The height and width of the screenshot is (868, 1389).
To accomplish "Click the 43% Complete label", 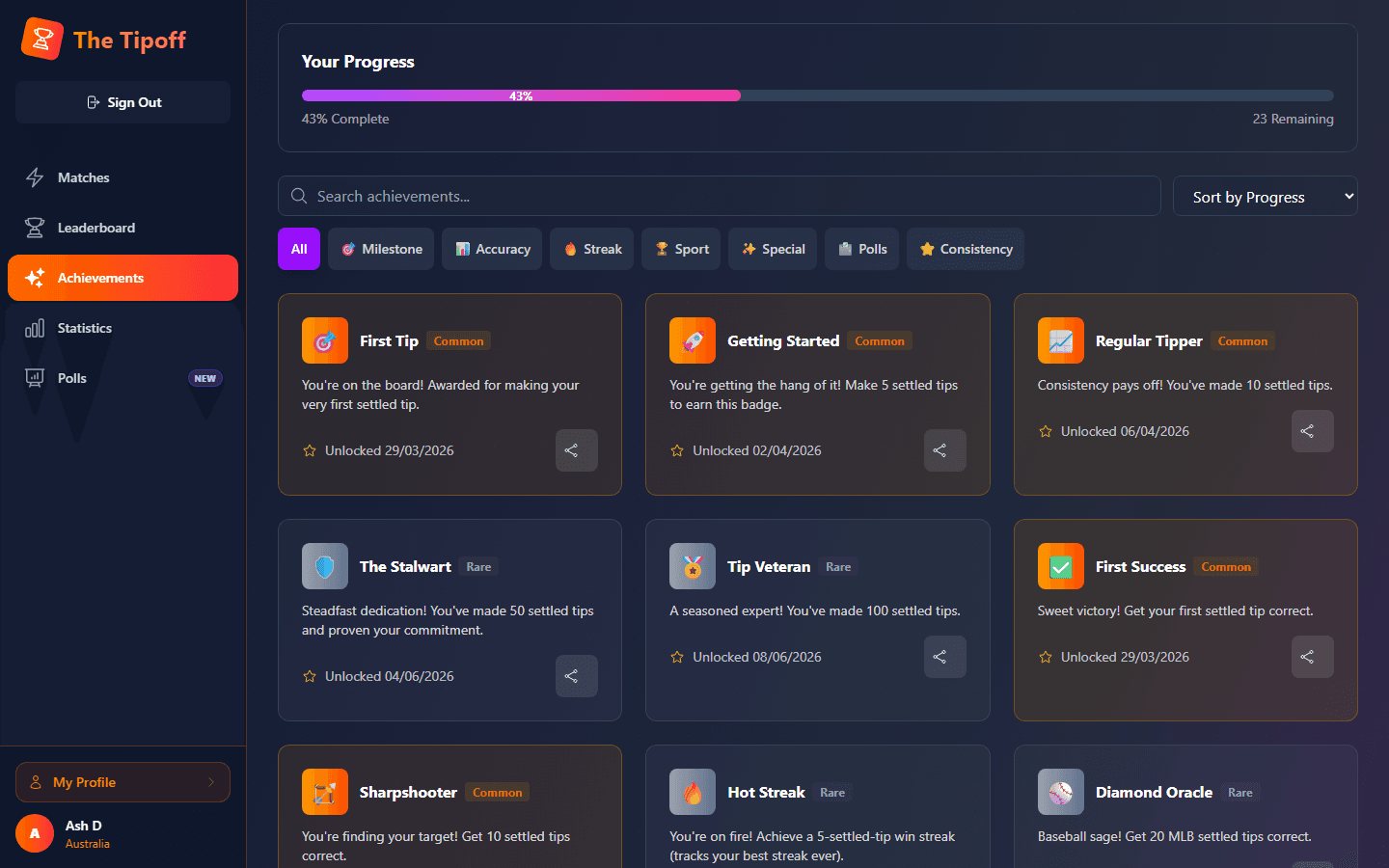I will coord(345,119).
